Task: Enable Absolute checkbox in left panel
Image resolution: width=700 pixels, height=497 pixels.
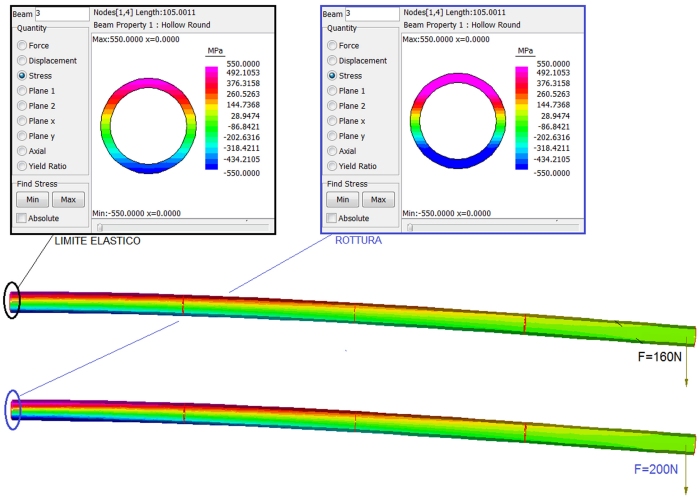Action: tap(22, 218)
